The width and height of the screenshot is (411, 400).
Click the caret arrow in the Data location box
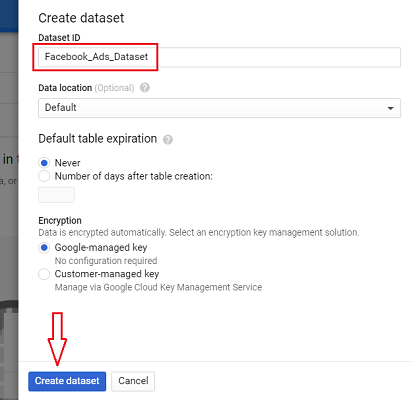[x=390, y=108]
